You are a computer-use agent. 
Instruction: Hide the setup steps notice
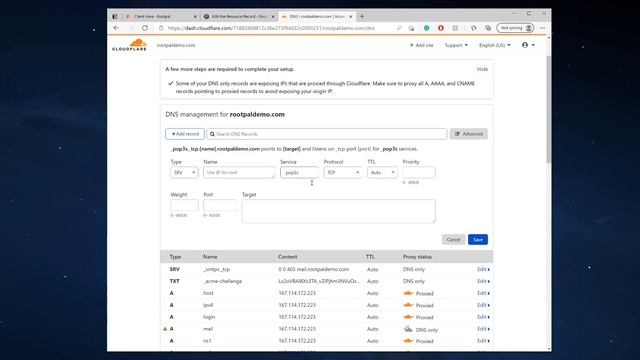pyautogui.click(x=482, y=69)
